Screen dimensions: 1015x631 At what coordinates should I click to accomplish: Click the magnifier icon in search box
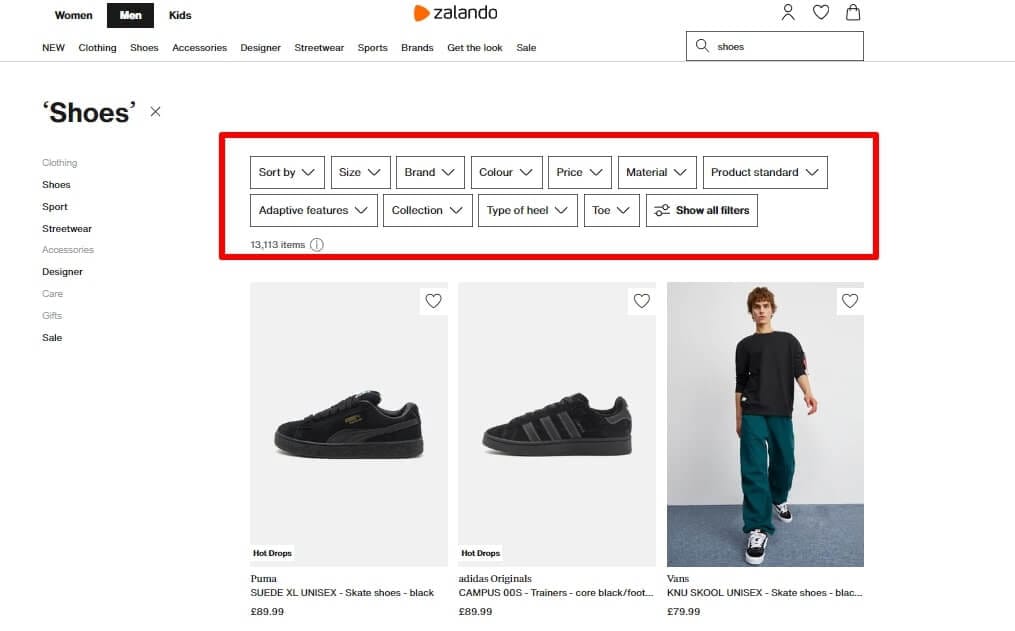[702, 46]
